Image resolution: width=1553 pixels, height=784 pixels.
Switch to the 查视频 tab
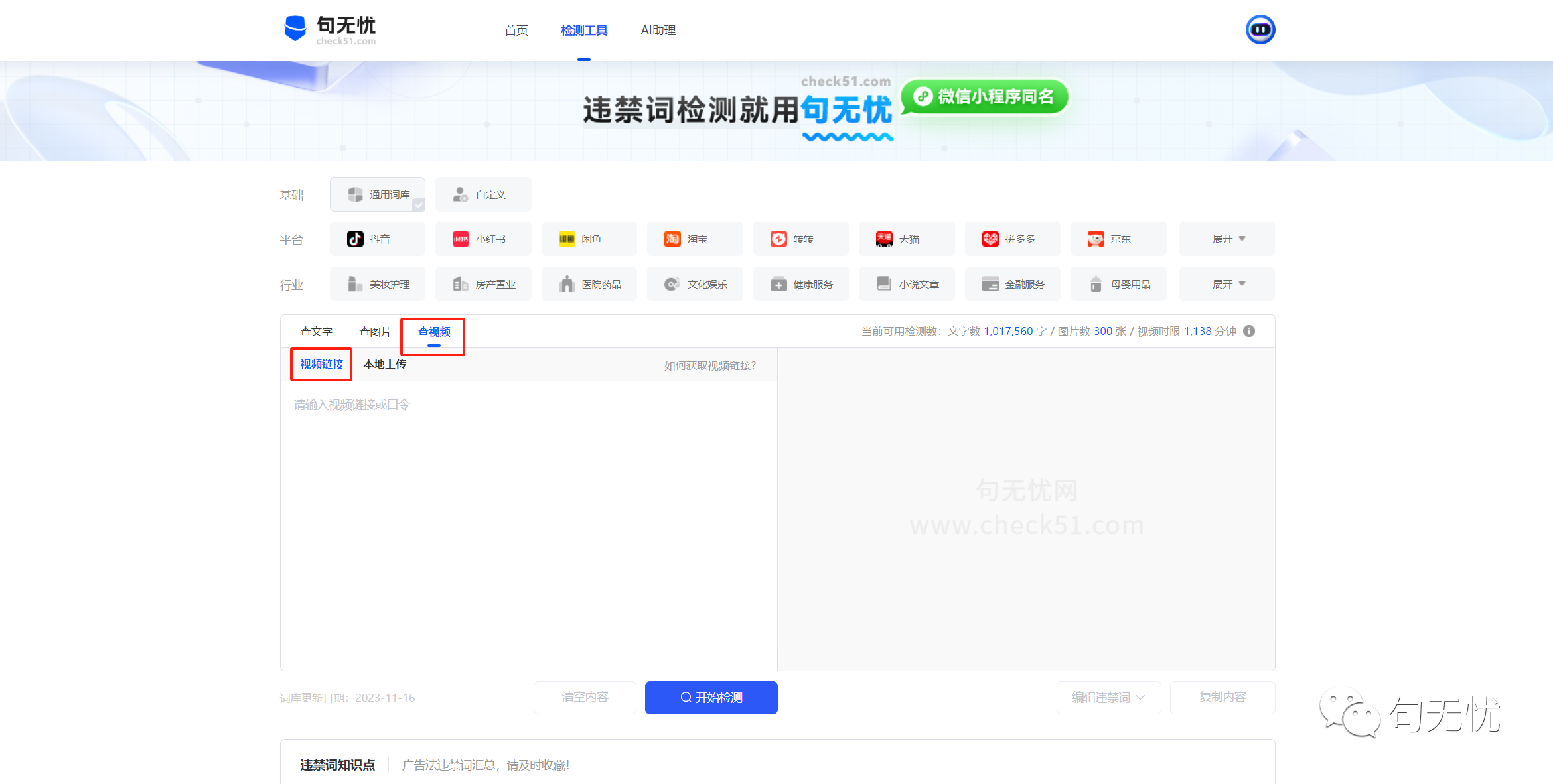[434, 332]
